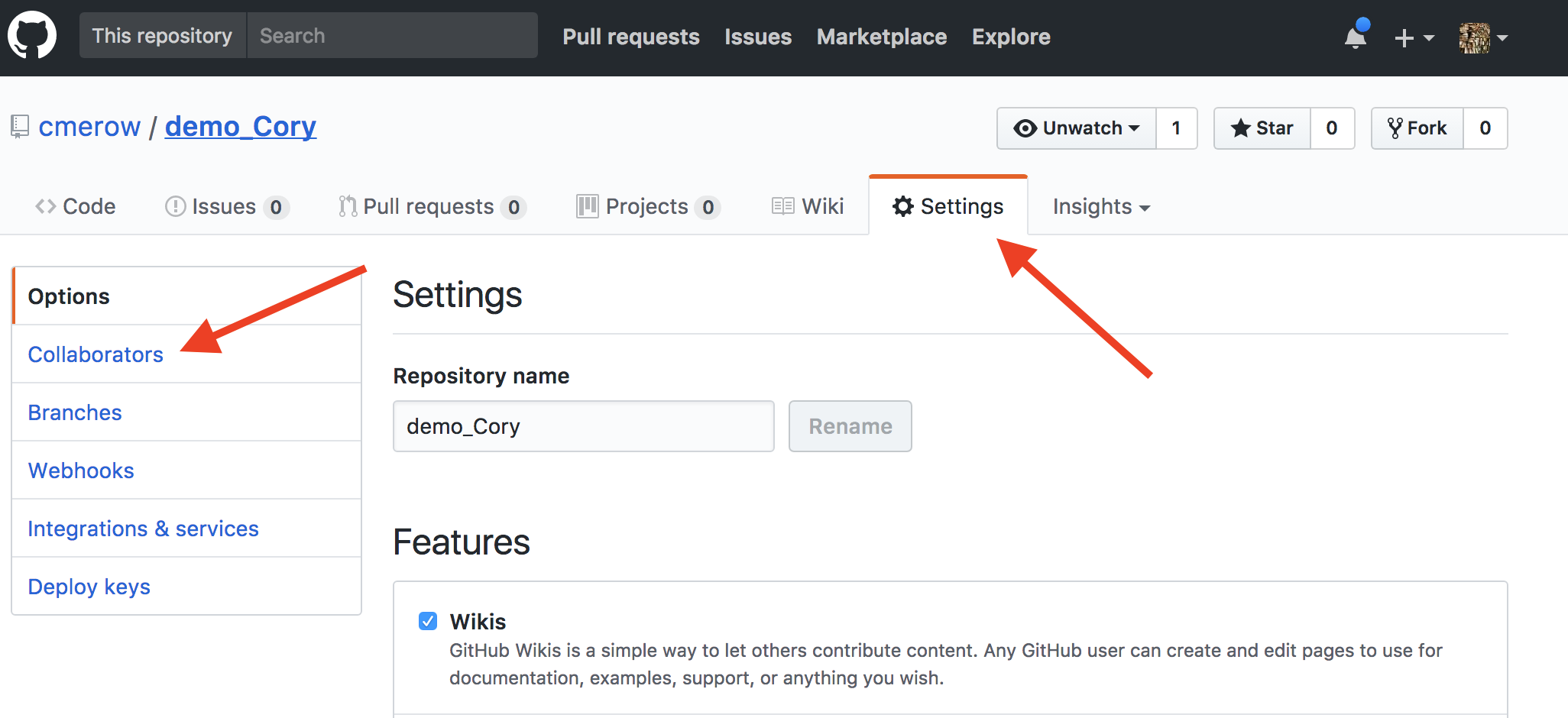The height and width of the screenshot is (718, 1568).
Task: Click the repository book icon beside cmerow
Action: (x=20, y=126)
